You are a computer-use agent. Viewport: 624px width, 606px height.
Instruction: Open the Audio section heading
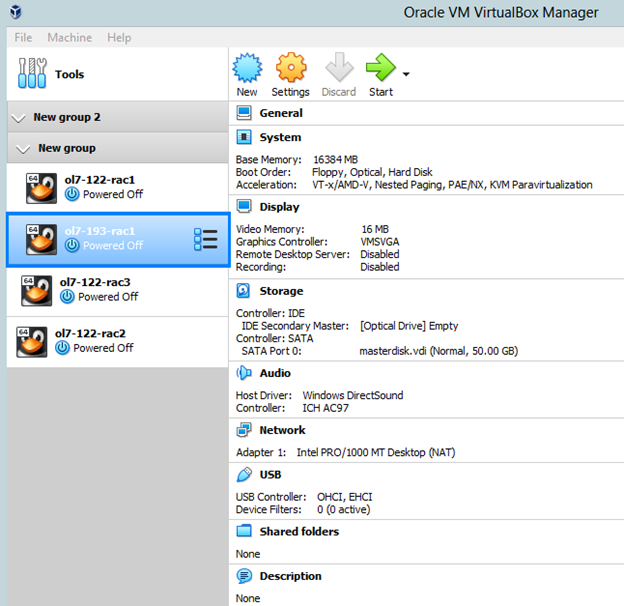pyautogui.click(x=275, y=373)
